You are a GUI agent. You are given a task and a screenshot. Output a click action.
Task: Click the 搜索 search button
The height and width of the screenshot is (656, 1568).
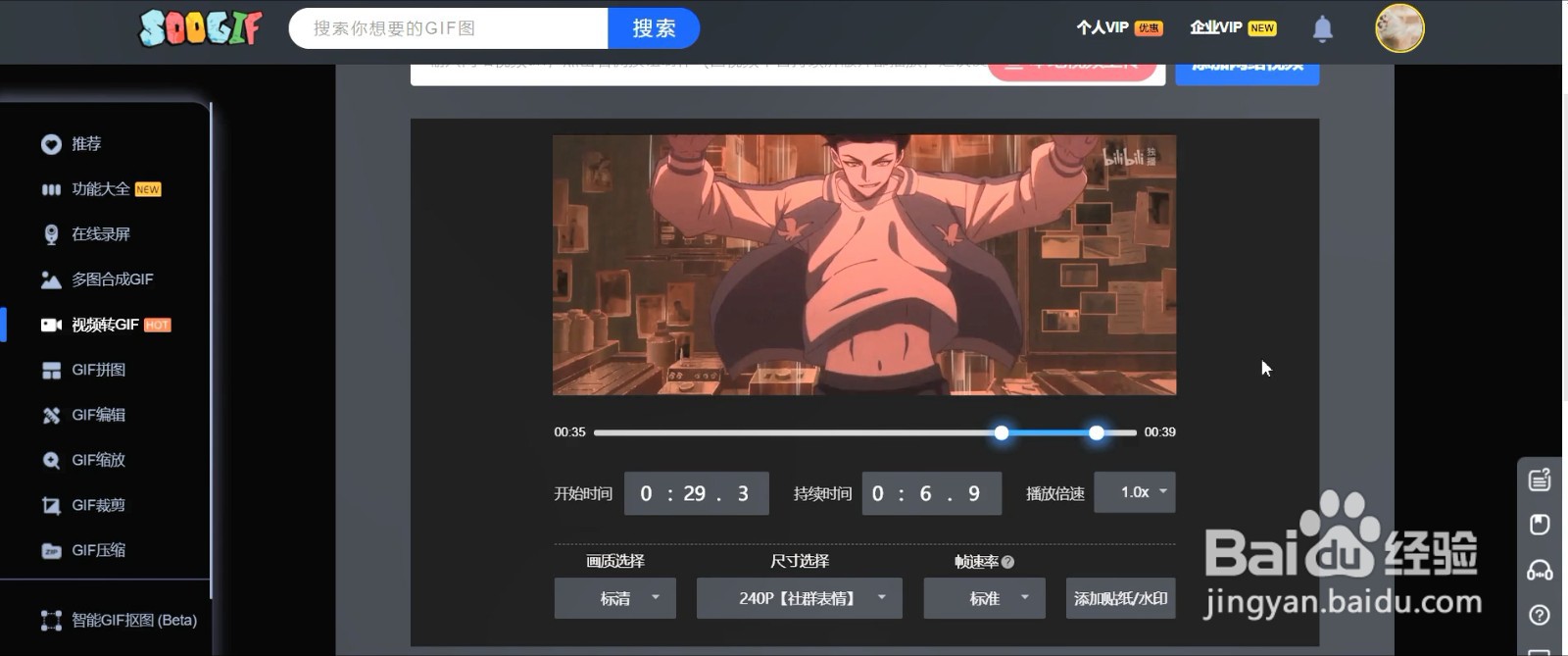(654, 28)
